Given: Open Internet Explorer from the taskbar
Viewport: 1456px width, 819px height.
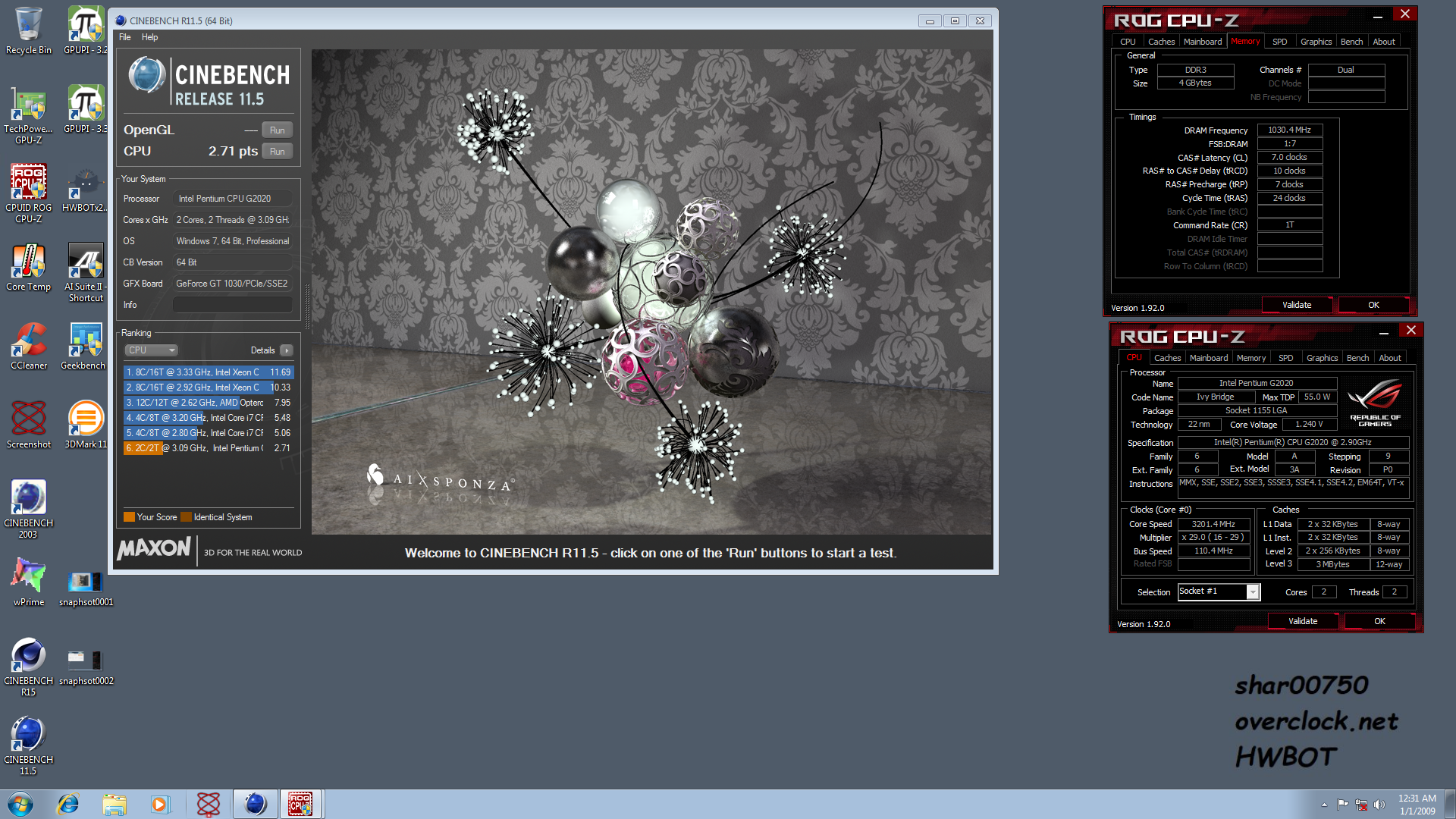Looking at the screenshot, I should (x=68, y=804).
